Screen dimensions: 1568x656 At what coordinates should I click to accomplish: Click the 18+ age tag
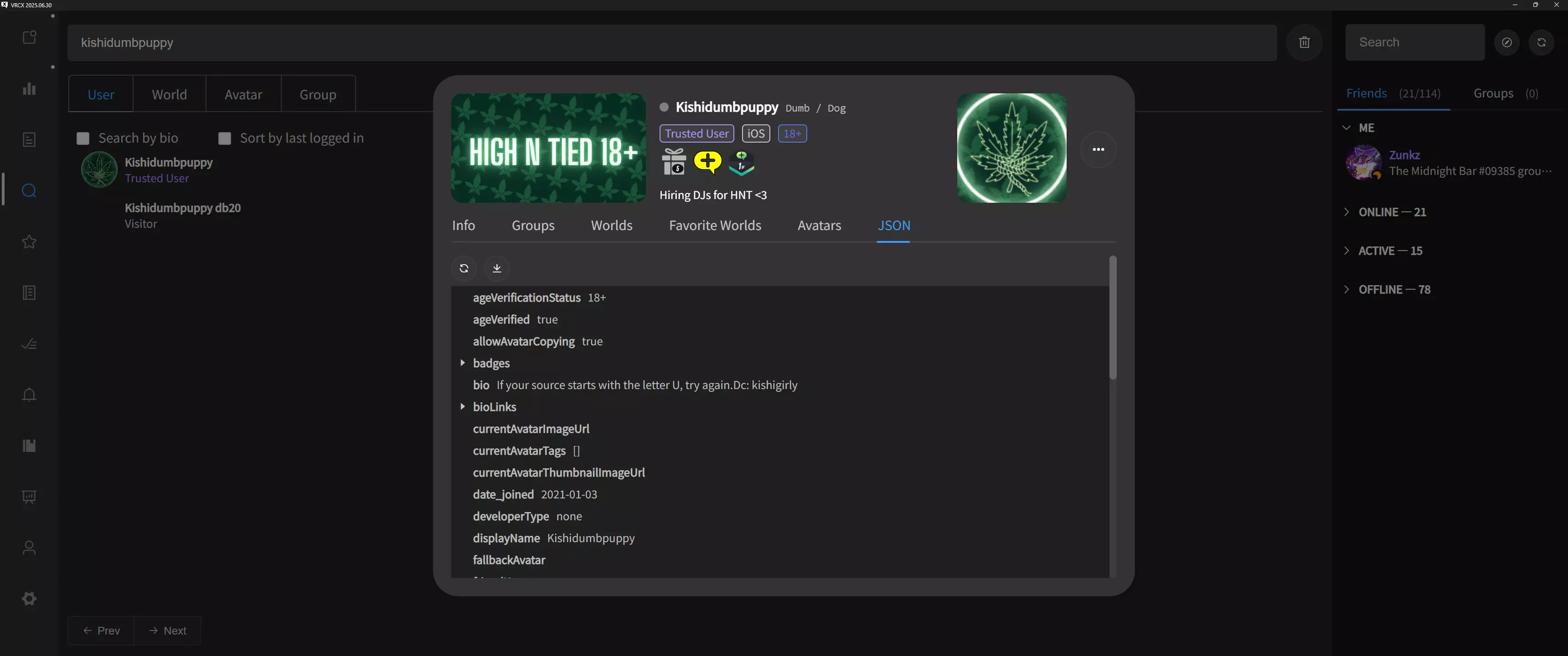pos(792,134)
